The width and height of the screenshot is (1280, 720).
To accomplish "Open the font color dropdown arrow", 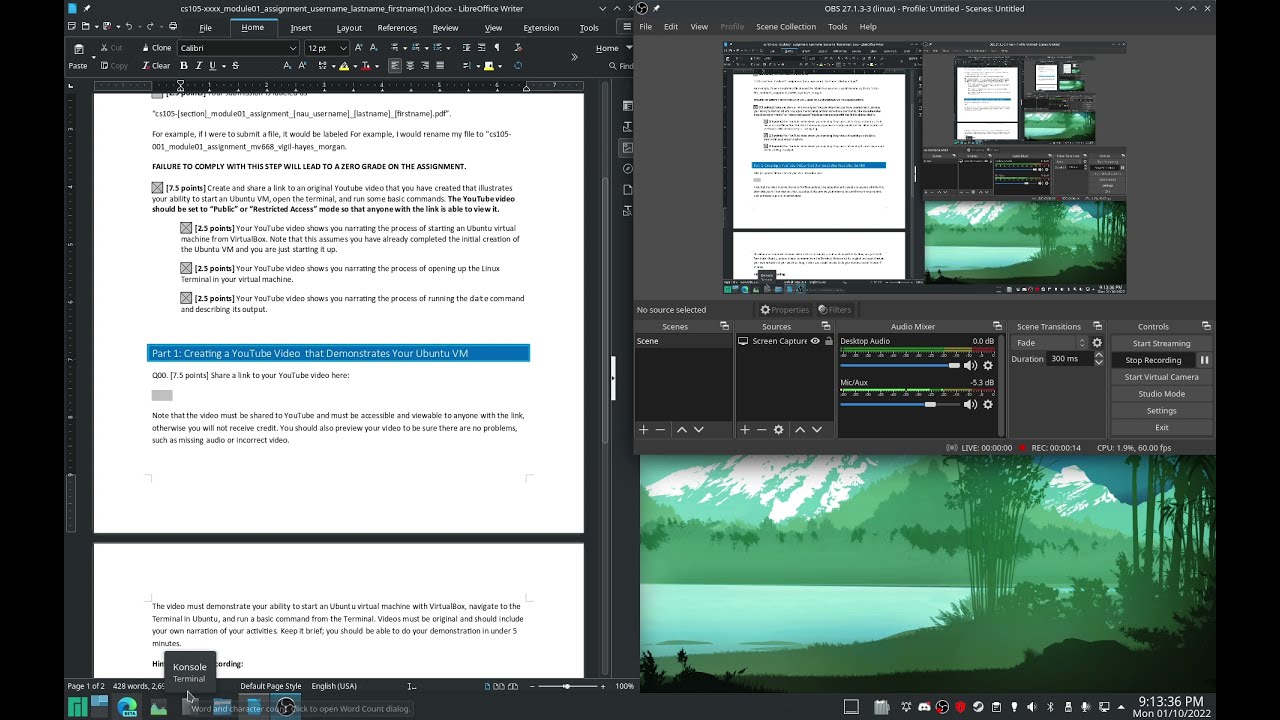I will pyautogui.click(x=375, y=66).
